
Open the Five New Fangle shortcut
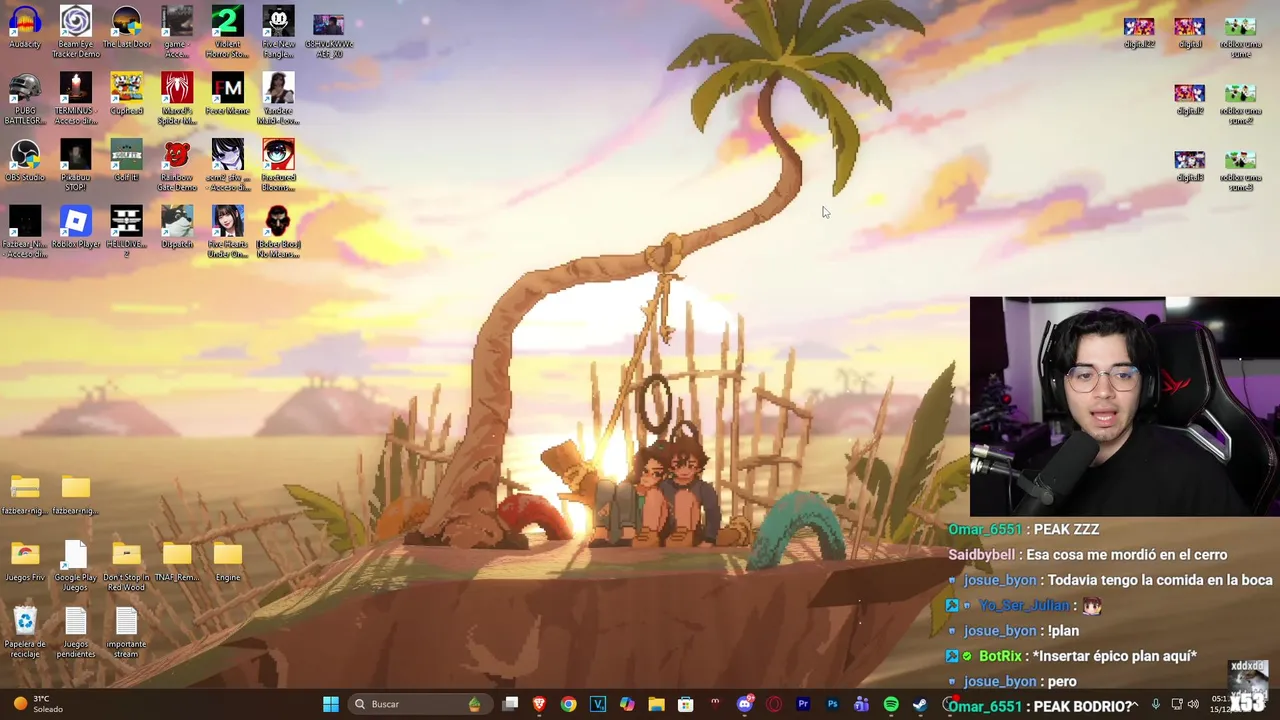[x=278, y=32]
